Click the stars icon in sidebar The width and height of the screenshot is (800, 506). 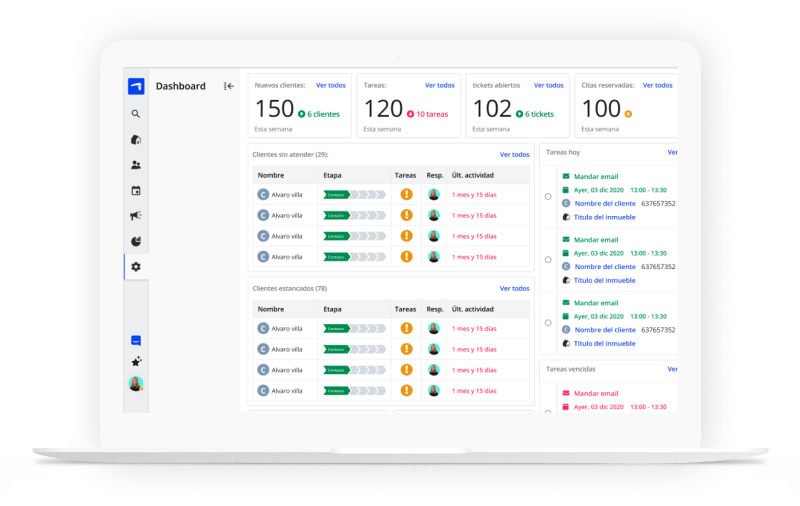pyautogui.click(x=136, y=362)
